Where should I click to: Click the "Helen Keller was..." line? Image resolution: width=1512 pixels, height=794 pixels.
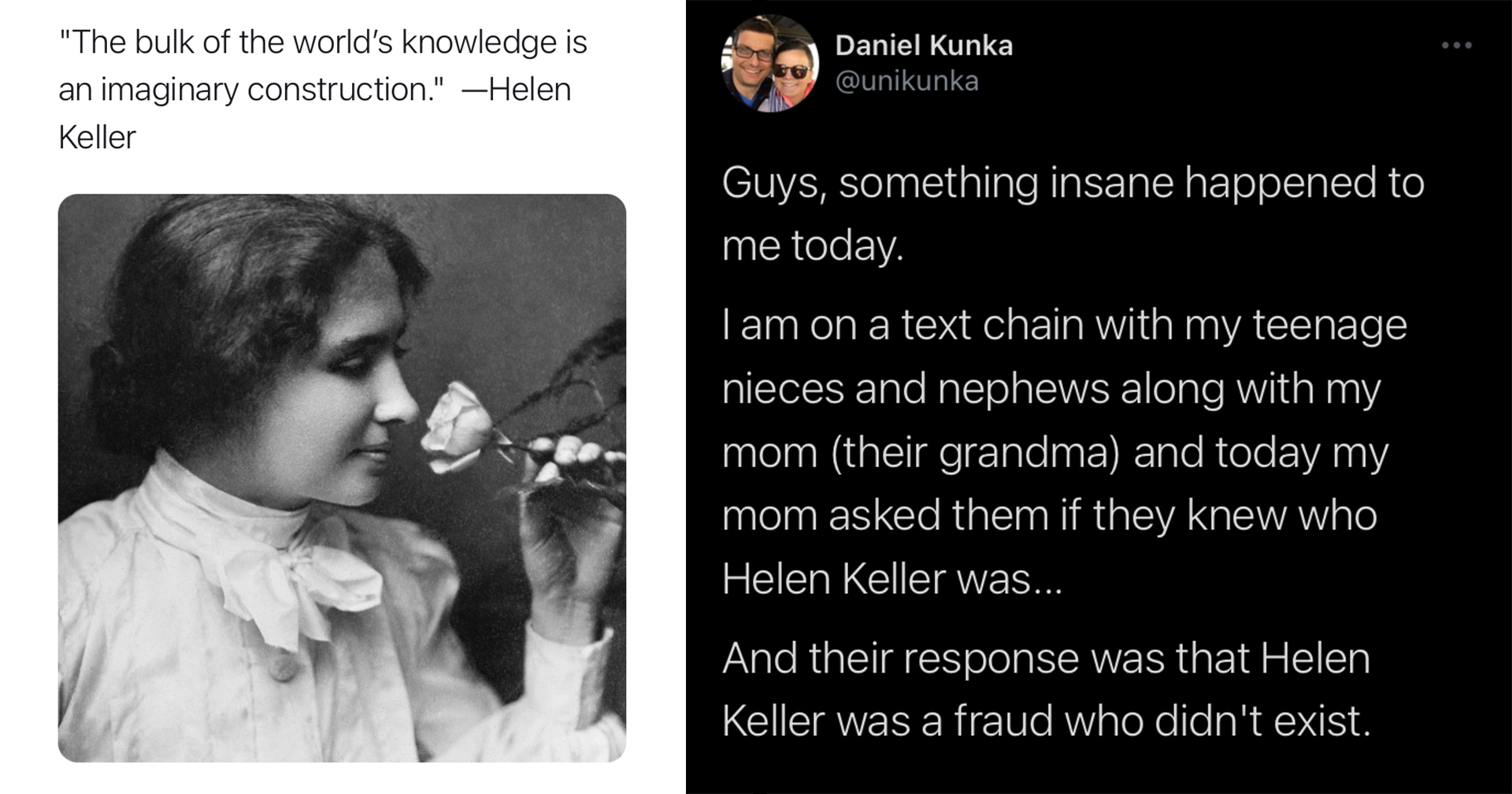point(892,580)
